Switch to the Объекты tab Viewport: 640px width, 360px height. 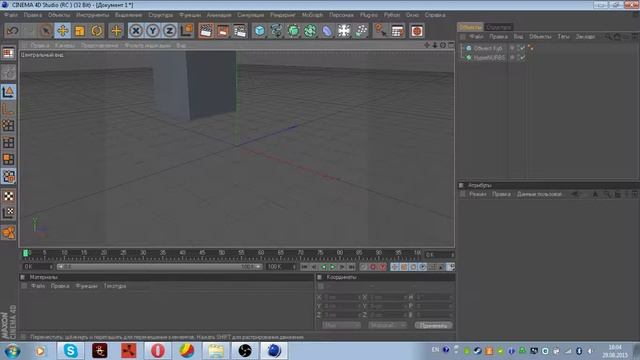[x=470, y=27]
